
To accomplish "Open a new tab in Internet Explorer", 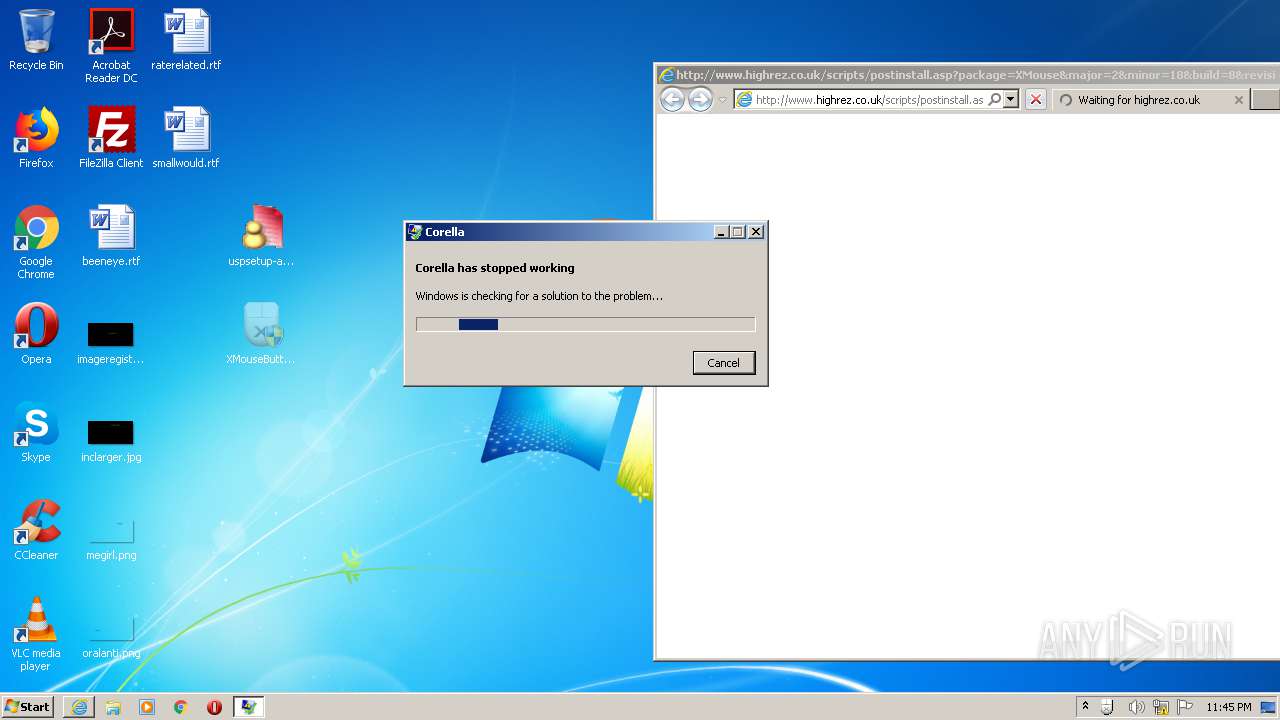I will (1265, 100).
